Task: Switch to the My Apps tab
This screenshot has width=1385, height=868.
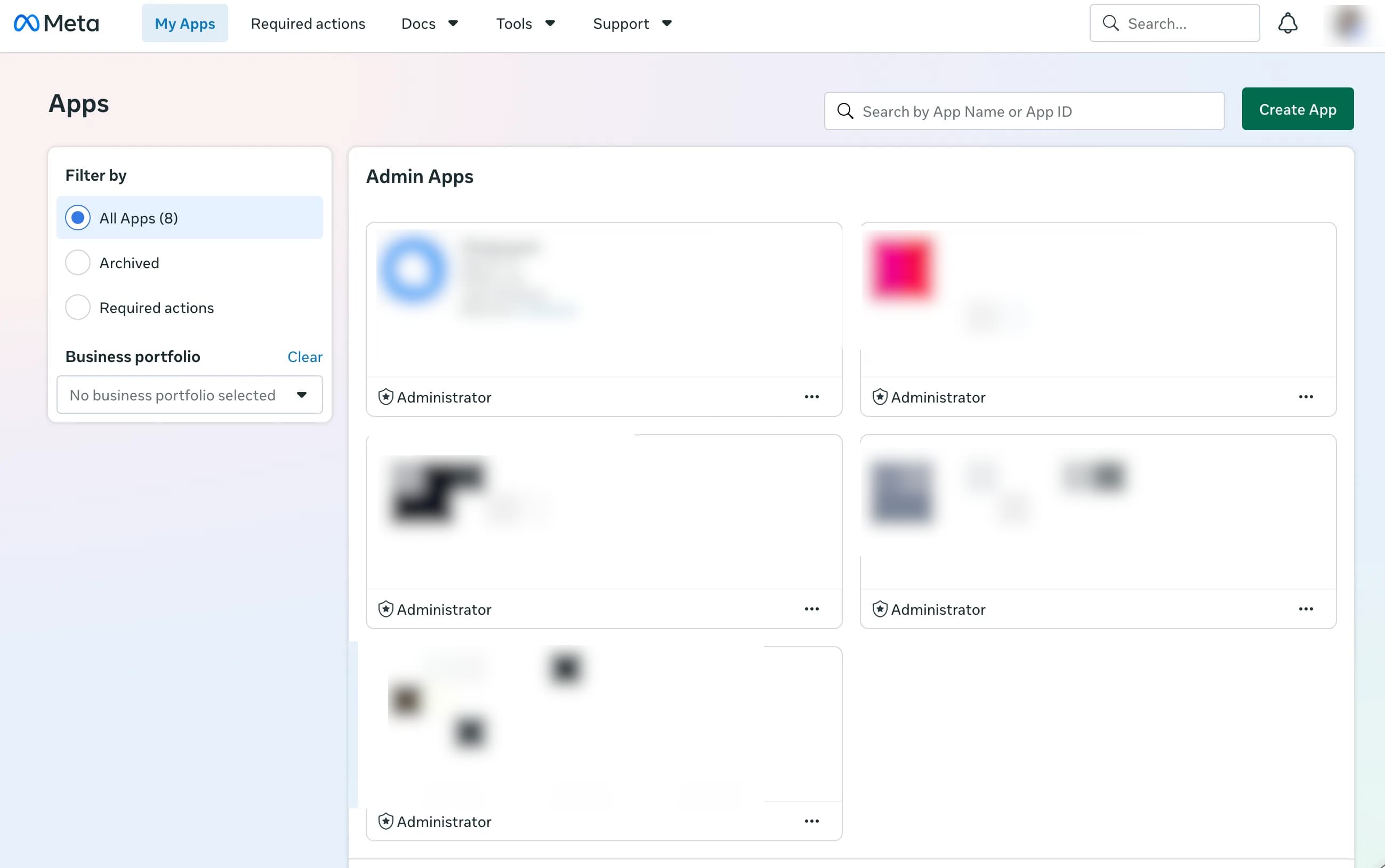Action: pyautogui.click(x=185, y=23)
